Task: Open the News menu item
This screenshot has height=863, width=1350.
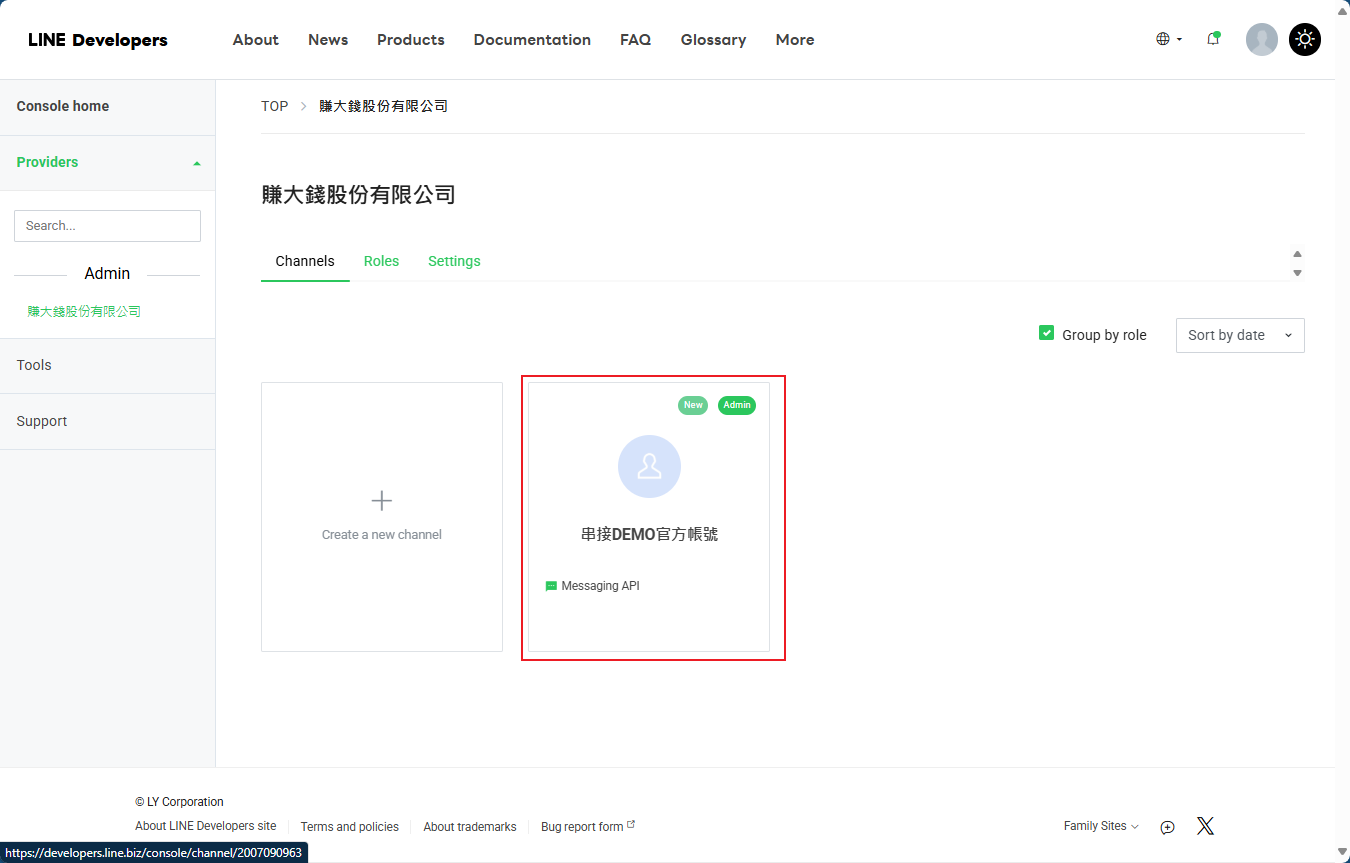Action: [328, 40]
